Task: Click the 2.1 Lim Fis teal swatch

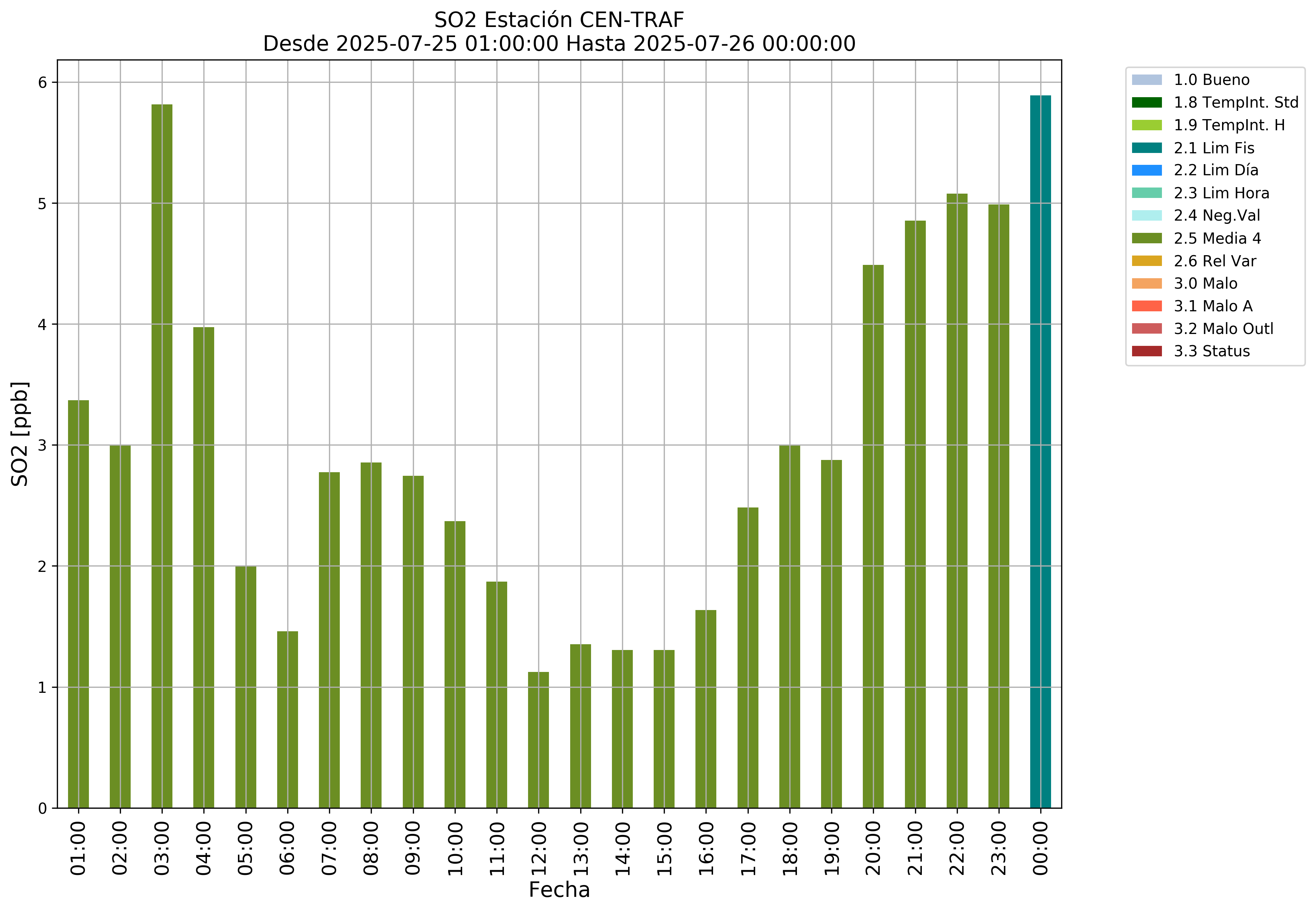Action: [x=1146, y=148]
